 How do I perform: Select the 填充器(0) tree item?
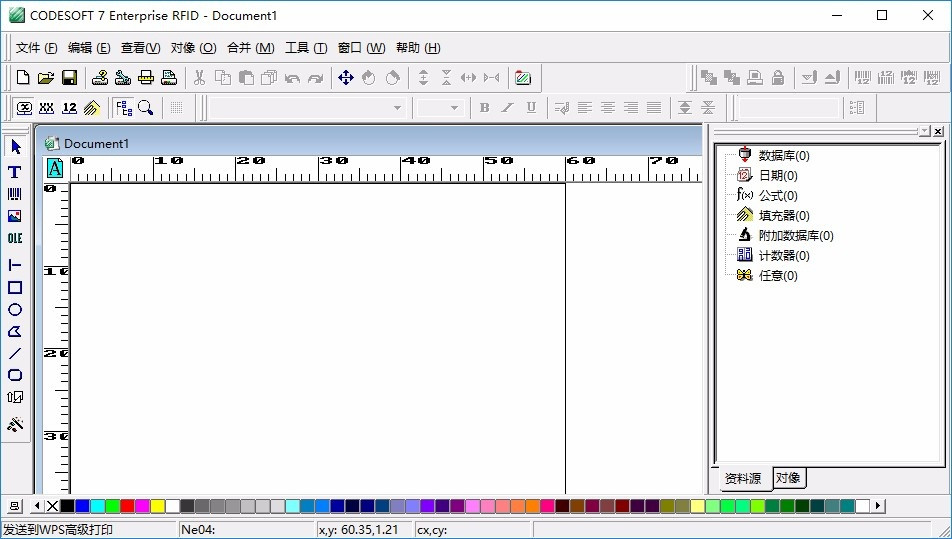(784, 215)
